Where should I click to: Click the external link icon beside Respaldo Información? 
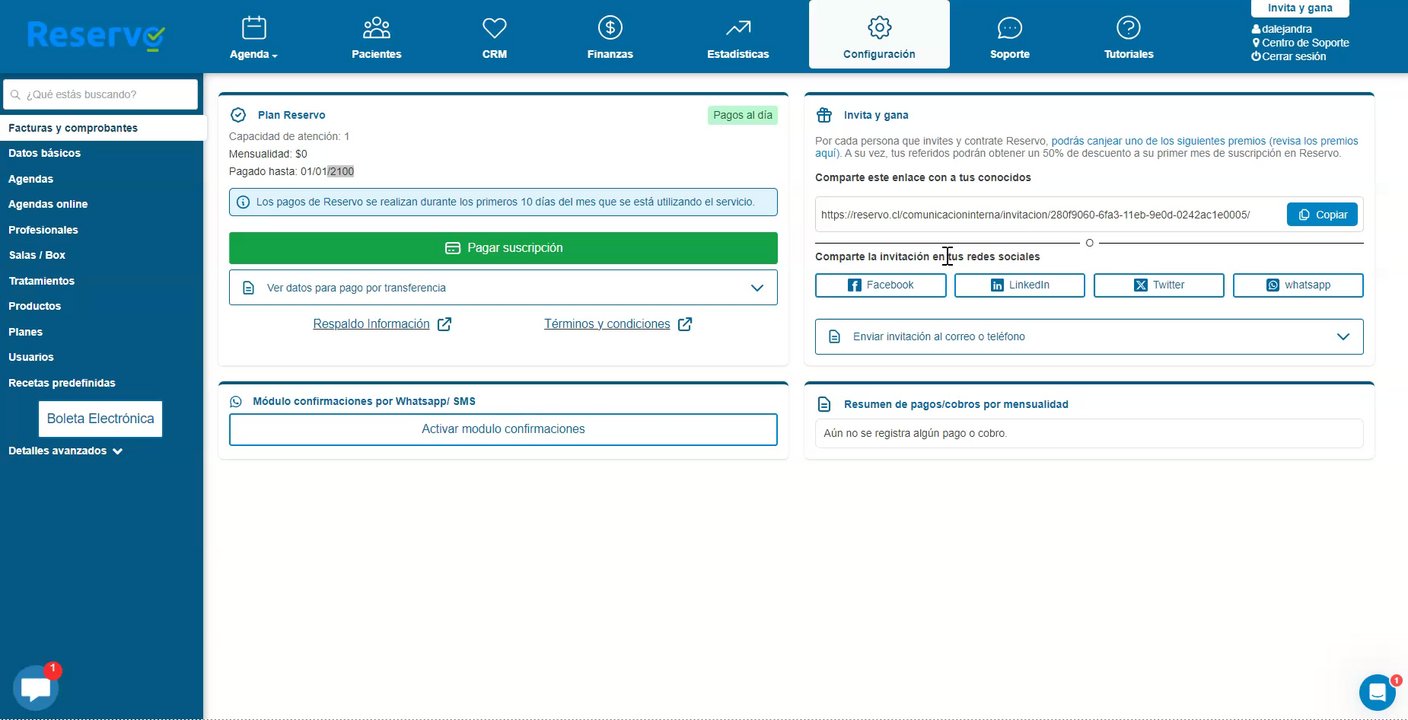point(444,324)
